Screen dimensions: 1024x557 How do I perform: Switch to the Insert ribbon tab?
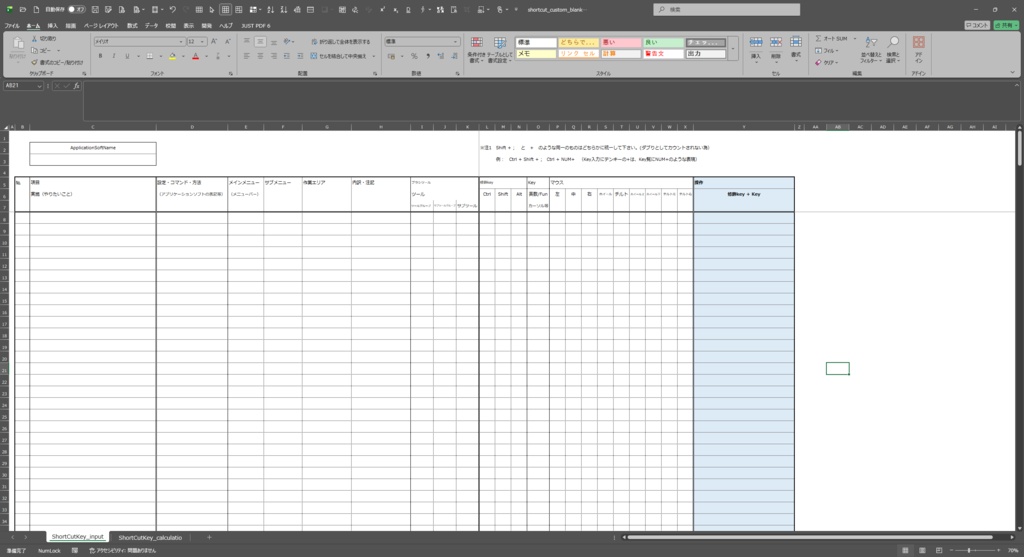coord(52,25)
